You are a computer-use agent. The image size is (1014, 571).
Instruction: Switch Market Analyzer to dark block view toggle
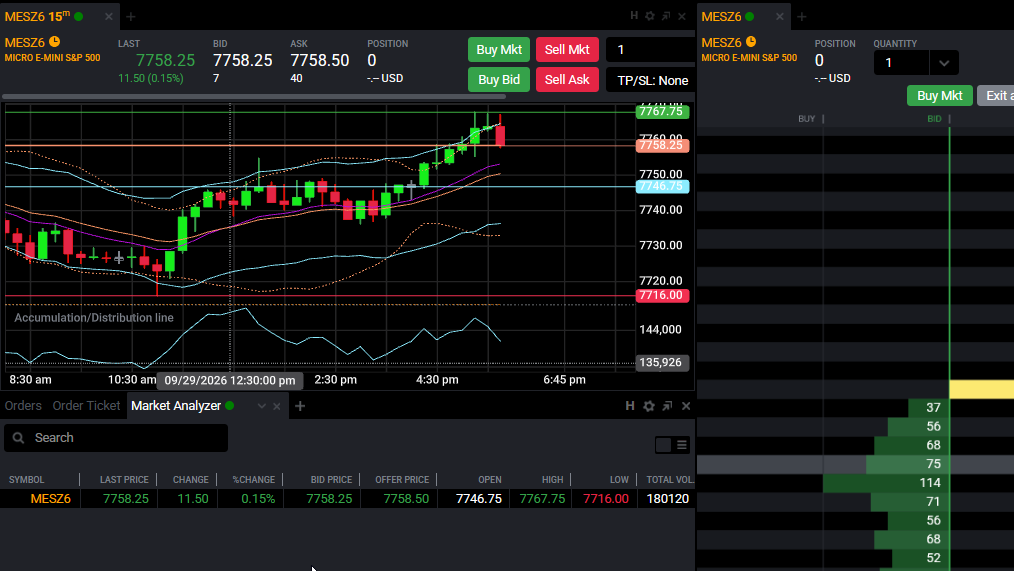pyautogui.click(x=663, y=445)
